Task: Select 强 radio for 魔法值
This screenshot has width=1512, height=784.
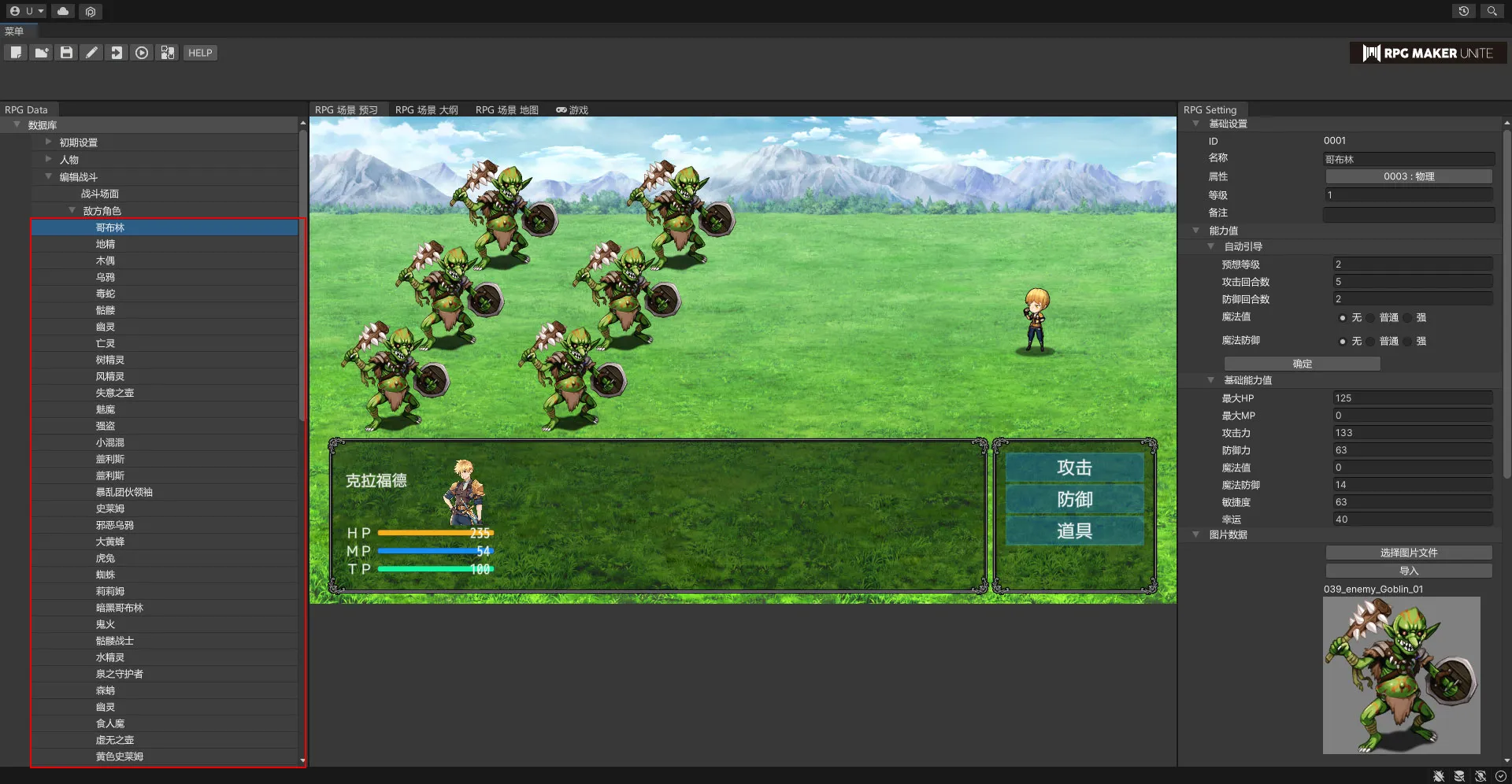Action: [1408, 318]
